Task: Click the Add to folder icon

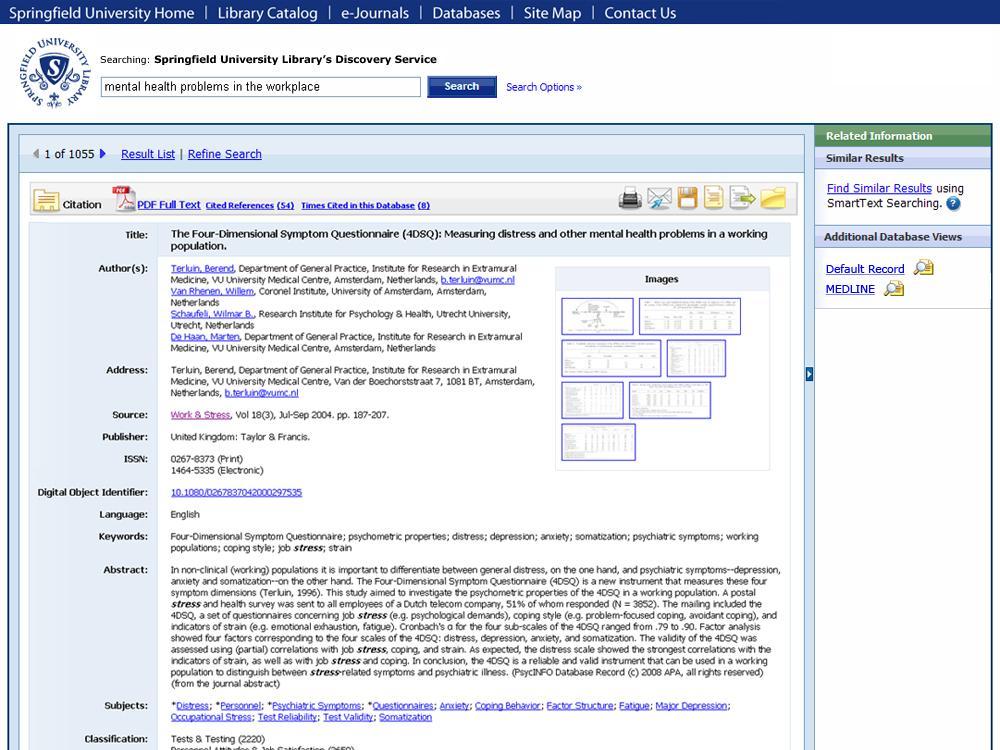Action: tap(773, 198)
